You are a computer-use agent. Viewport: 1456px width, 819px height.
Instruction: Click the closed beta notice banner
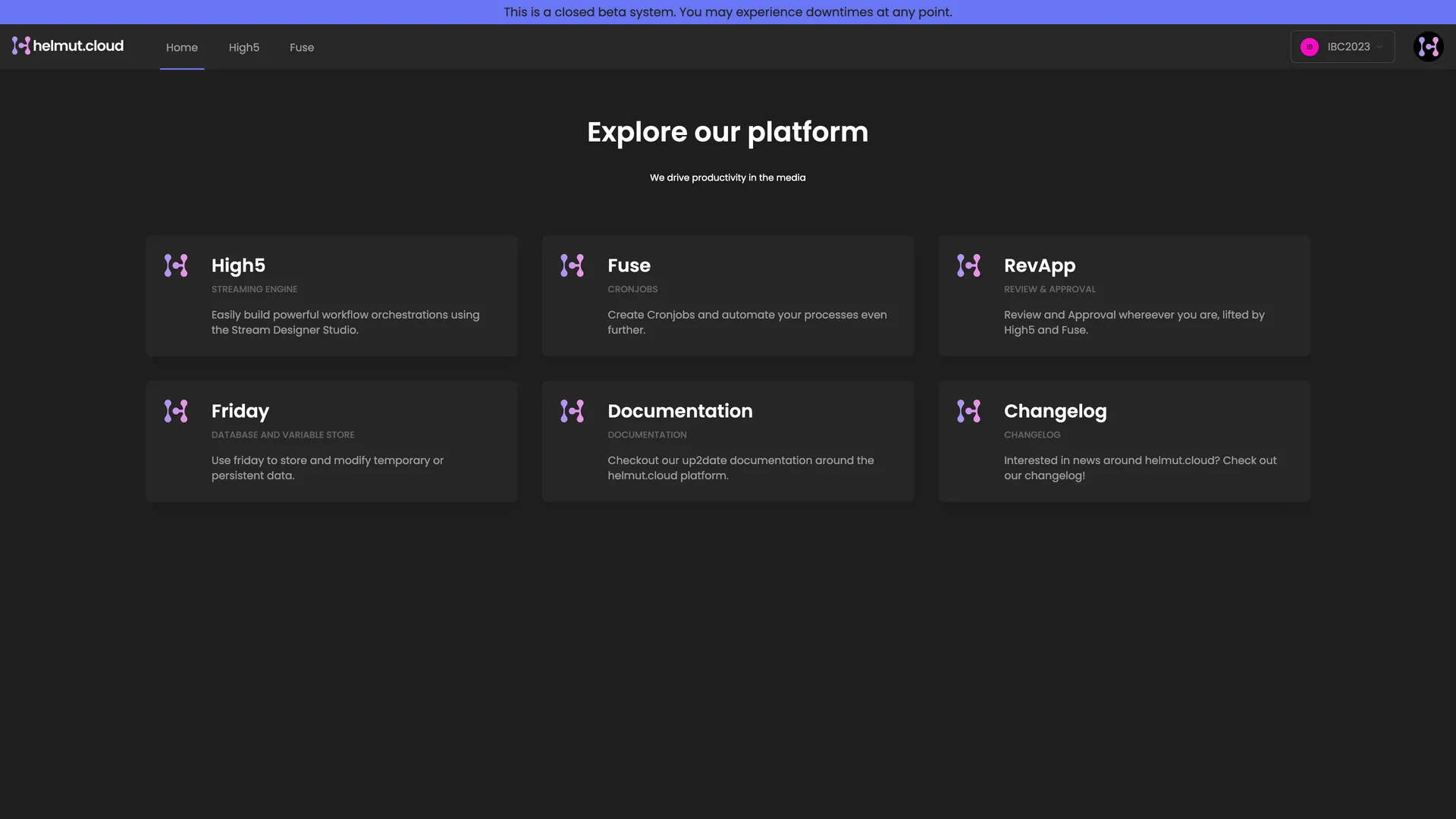click(728, 12)
